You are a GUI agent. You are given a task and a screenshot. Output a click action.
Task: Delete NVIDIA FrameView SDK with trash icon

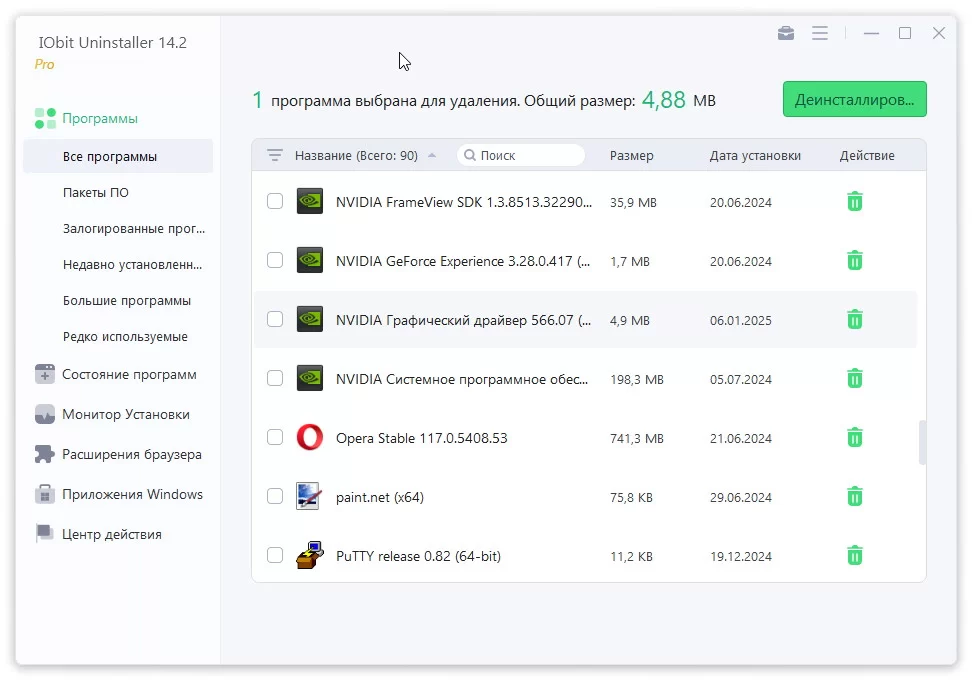pos(855,201)
